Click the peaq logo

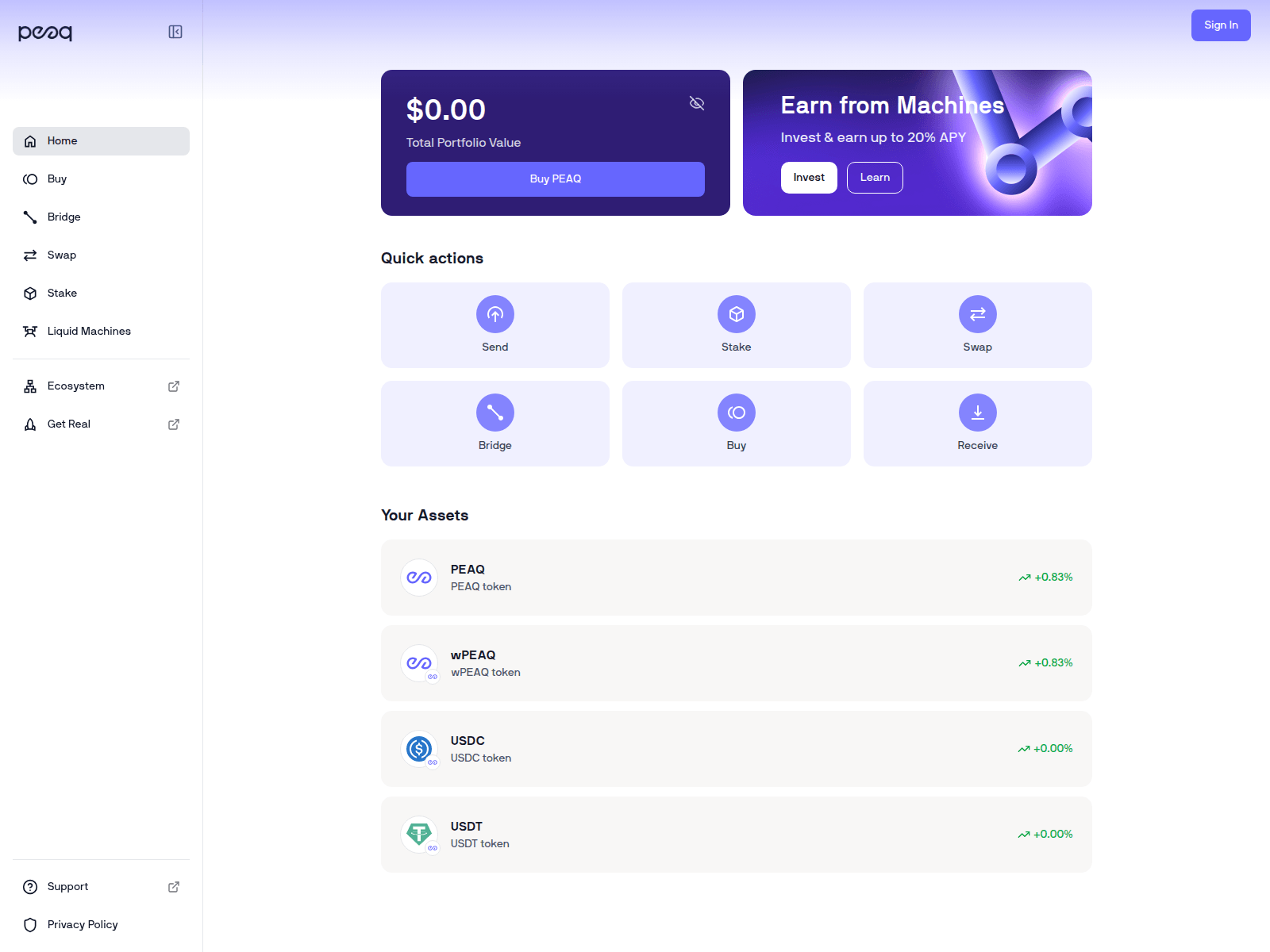45,33
